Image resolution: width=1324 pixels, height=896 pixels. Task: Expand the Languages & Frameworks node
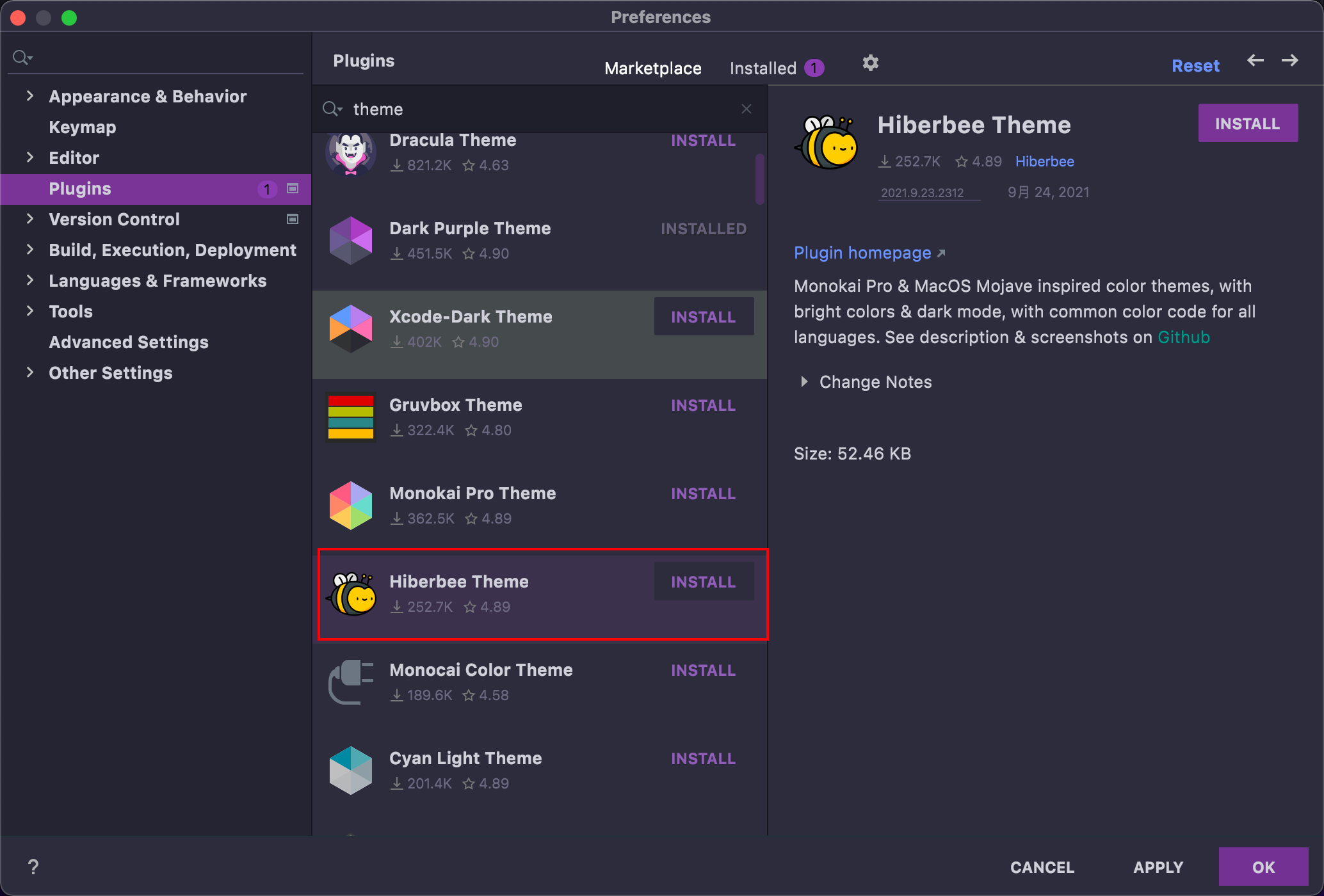coord(29,280)
